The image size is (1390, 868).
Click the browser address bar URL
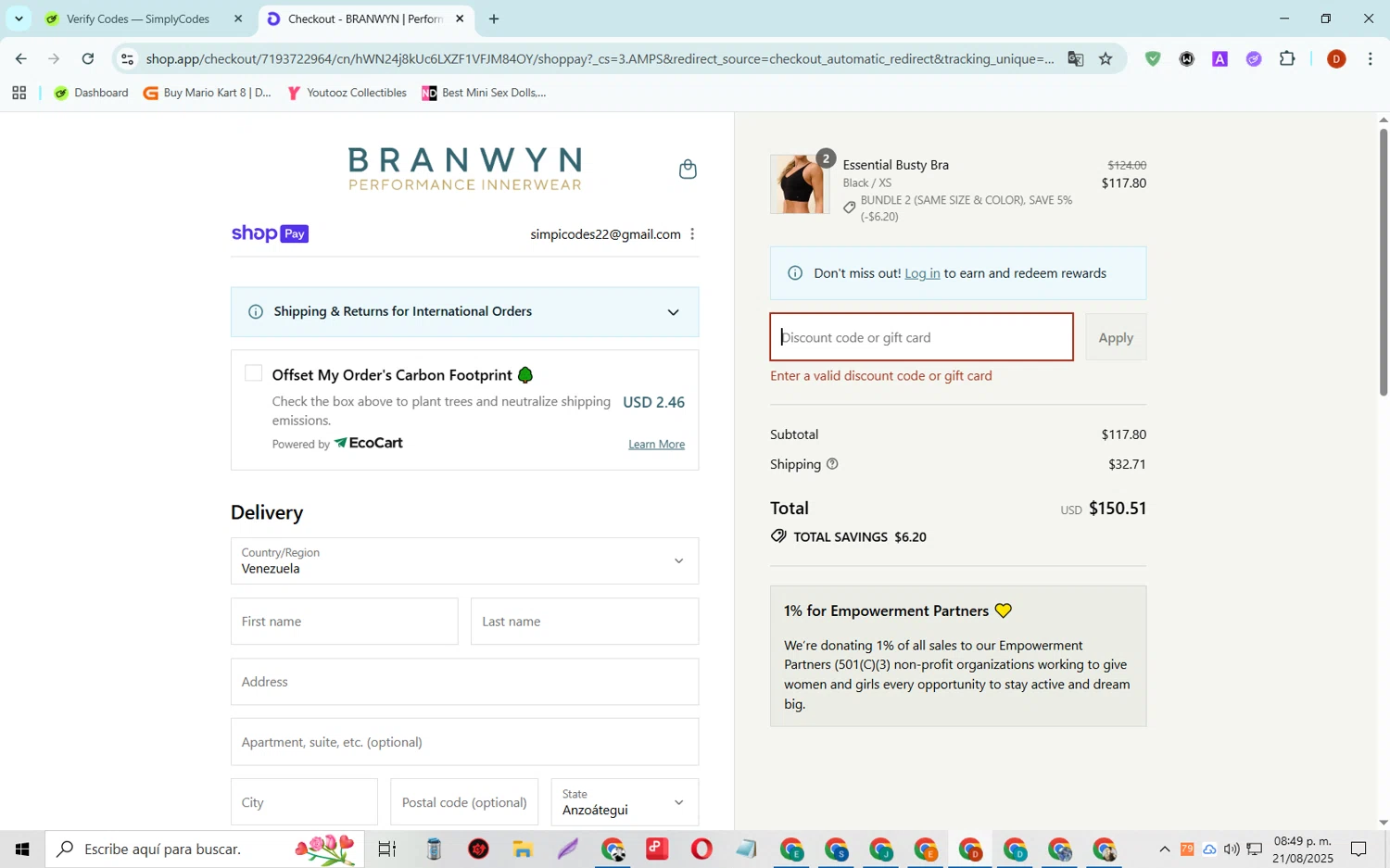click(x=600, y=59)
